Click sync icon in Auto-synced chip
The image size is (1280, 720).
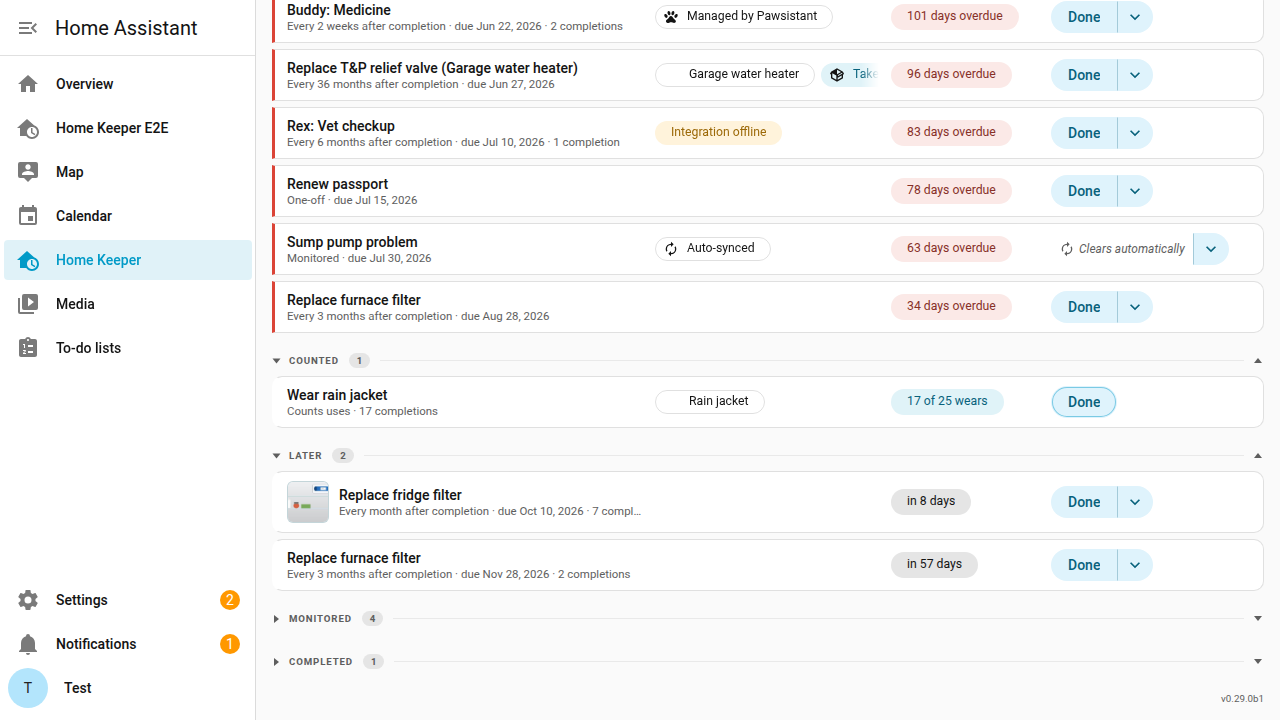click(671, 248)
